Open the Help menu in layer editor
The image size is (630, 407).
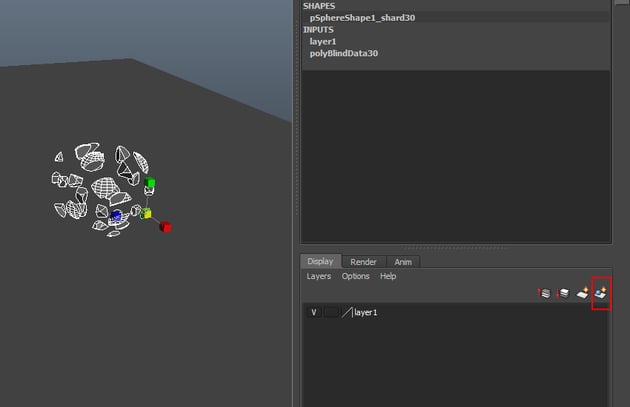388,276
